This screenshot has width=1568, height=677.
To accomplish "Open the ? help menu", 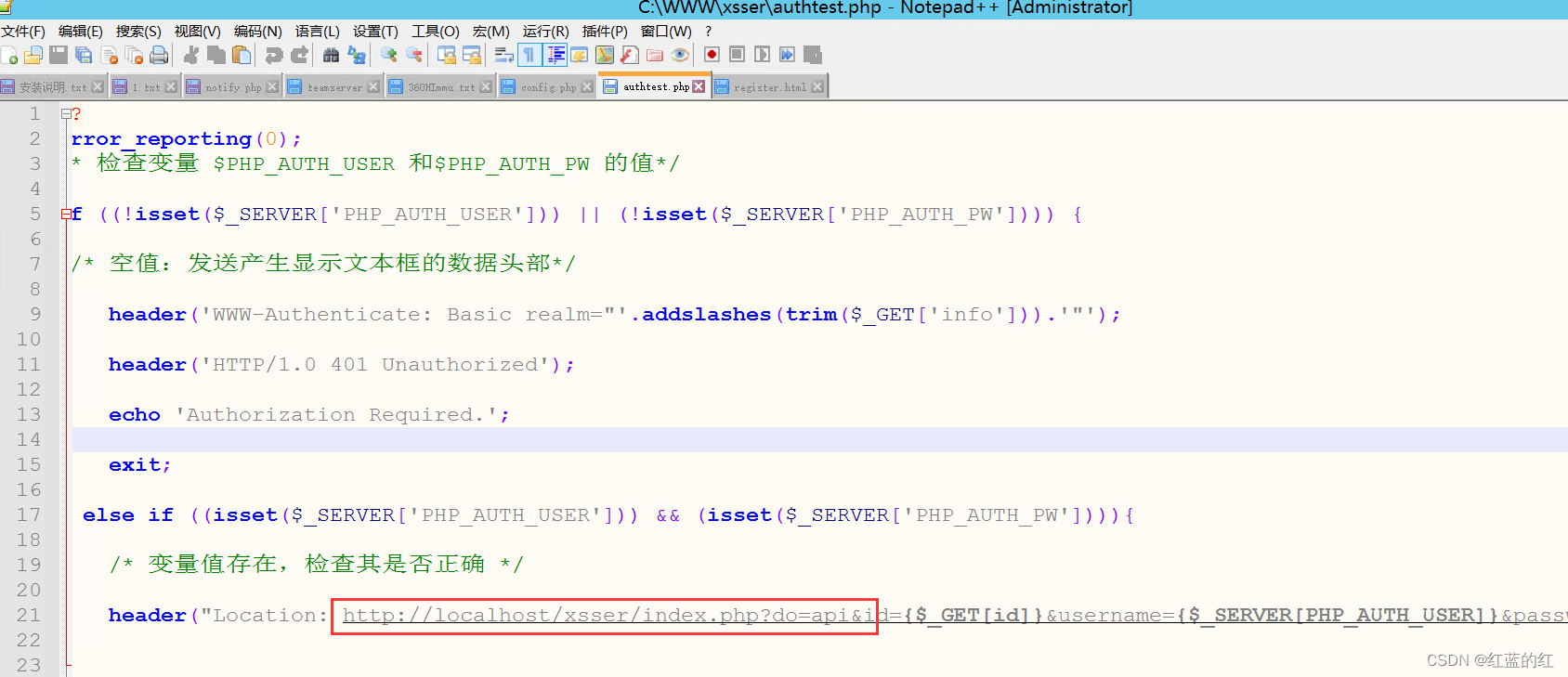I will 709,32.
